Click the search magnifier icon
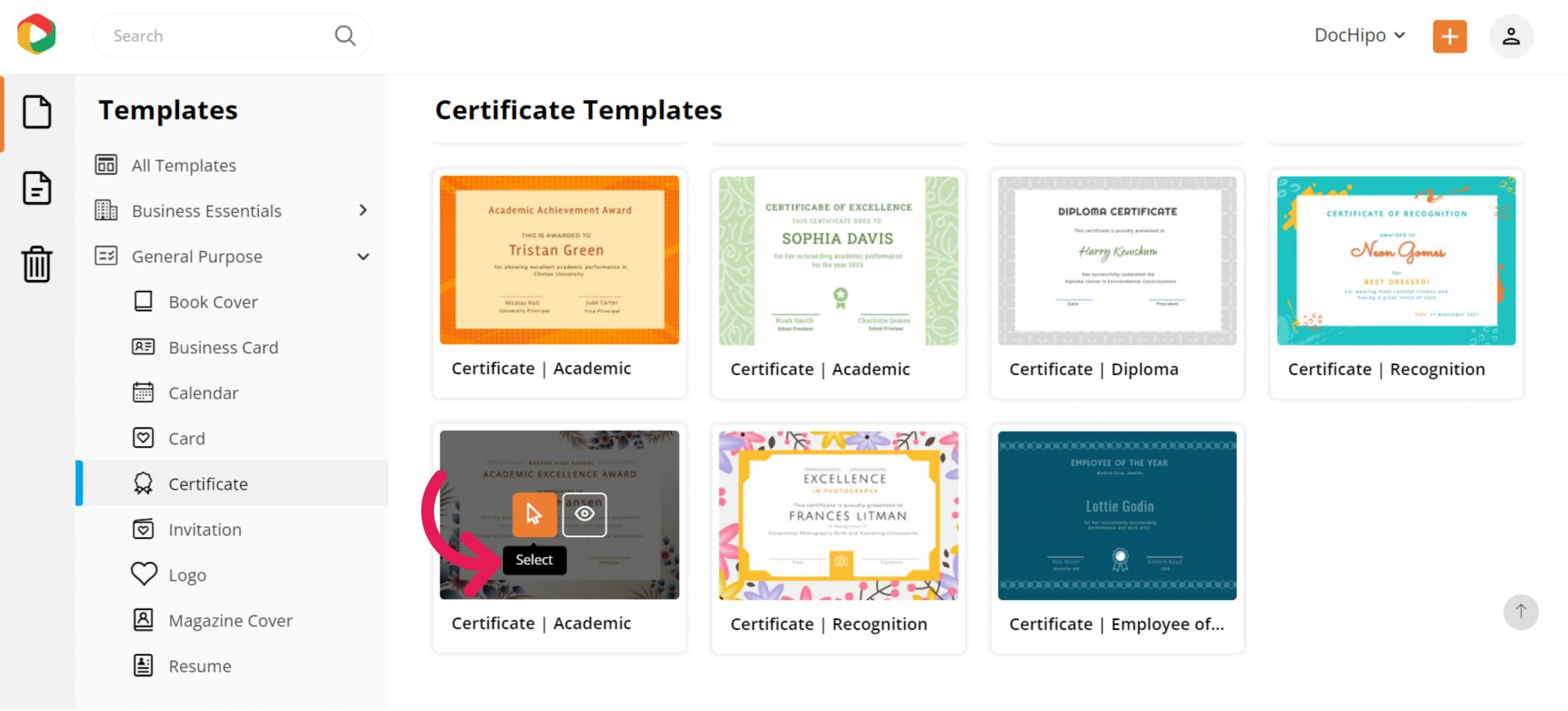This screenshot has width=1568, height=711. coord(345,36)
